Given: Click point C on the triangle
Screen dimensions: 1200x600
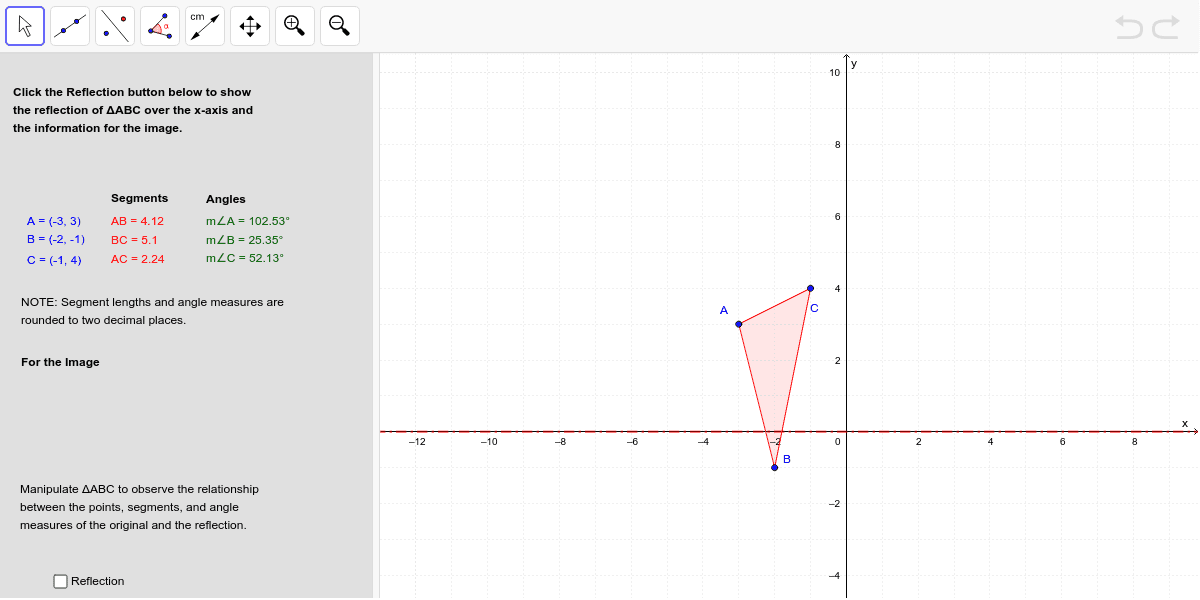Looking at the screenshot, I should 810,288.
